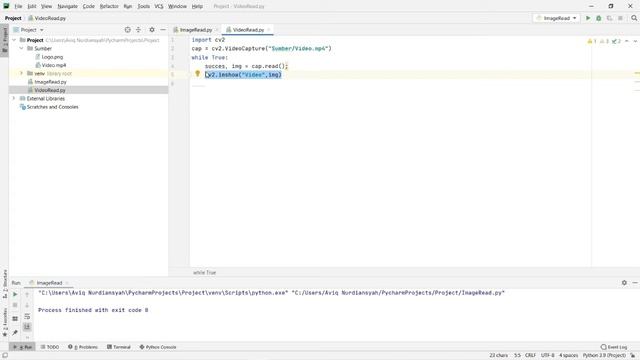This screenshot has height=360, width=640.
Task: Open the Navigate menu
Action: 67,6
